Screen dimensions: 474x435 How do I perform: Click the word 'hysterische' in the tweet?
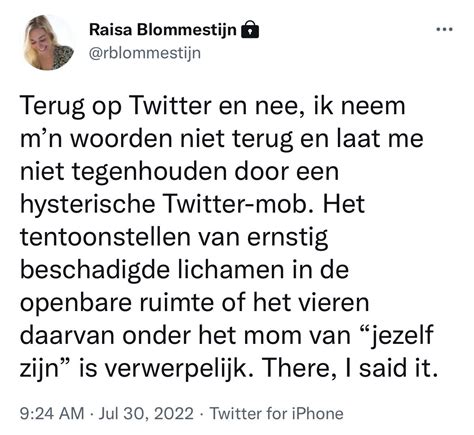(87, 205)
